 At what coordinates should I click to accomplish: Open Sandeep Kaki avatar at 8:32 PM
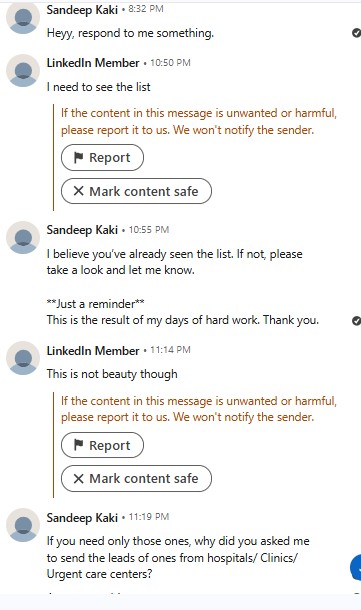[x=23, y=18]
